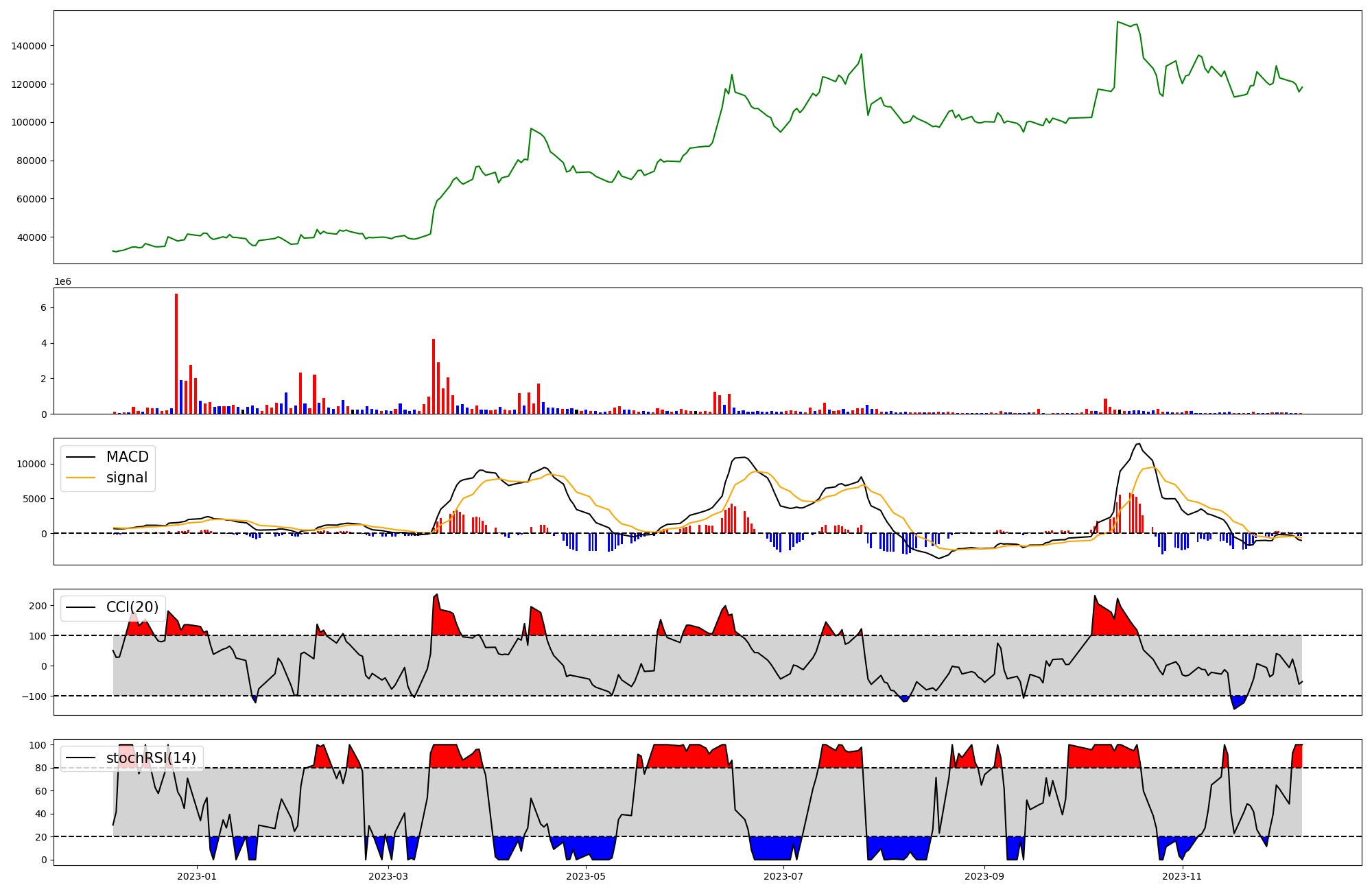Select the signal legend text
Viewport: 1372px width, 892px height.
pyautogui.click(x=126, y=478)
